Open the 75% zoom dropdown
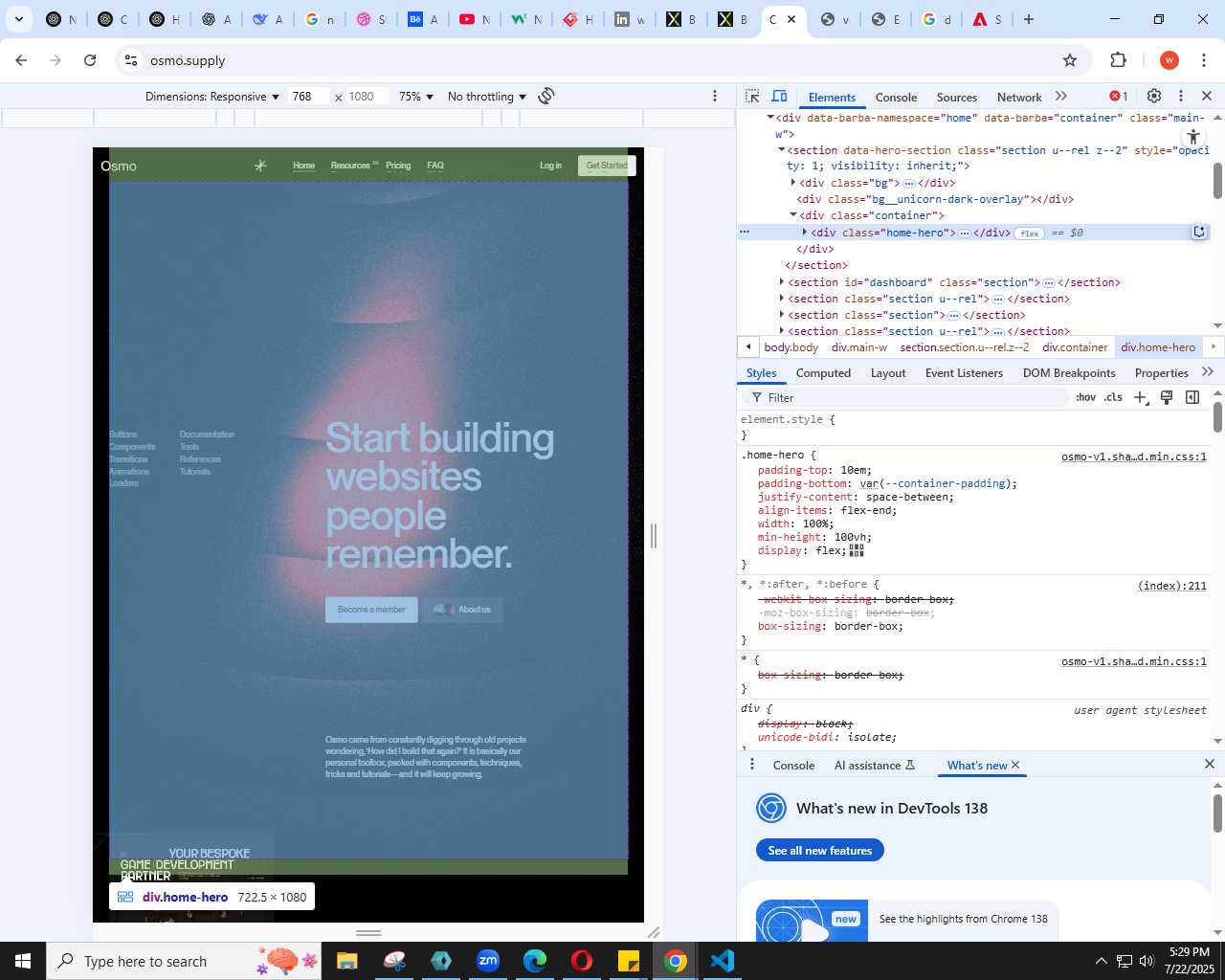The height and width of the screenshot is (980, 1225). click(x=416, y=97)
